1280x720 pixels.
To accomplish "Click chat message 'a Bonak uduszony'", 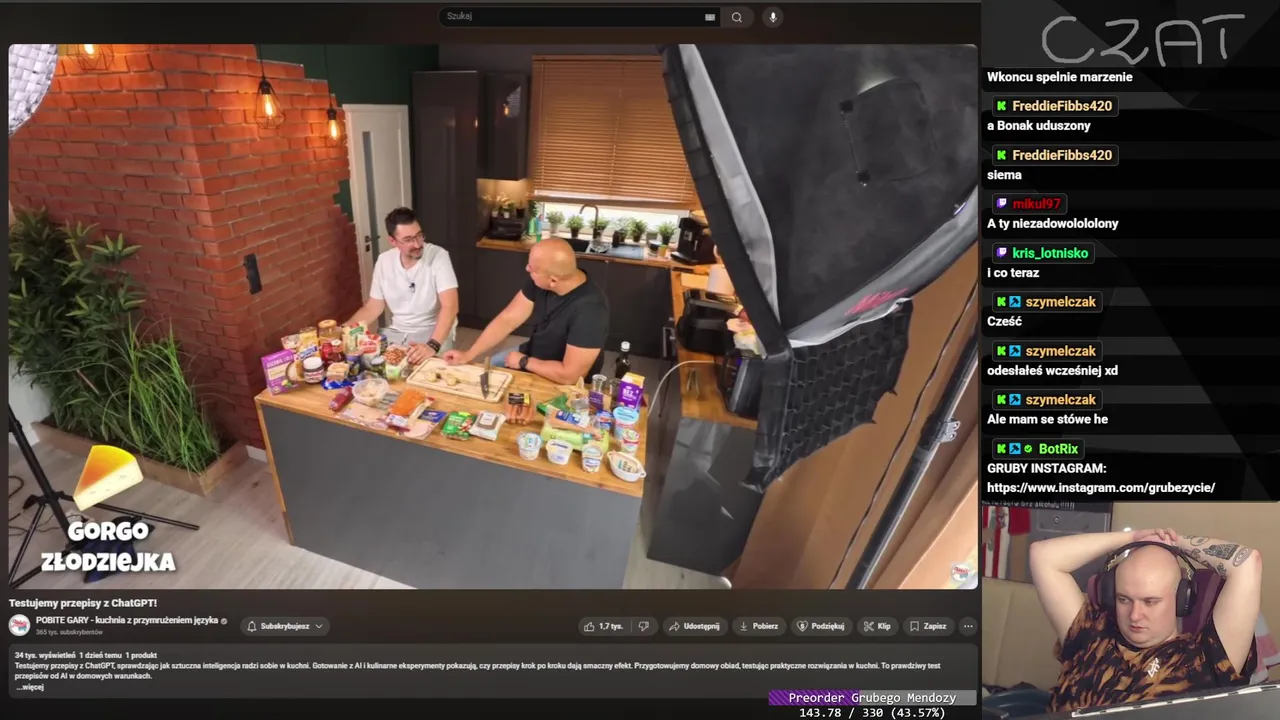I will pos(1038,126).
